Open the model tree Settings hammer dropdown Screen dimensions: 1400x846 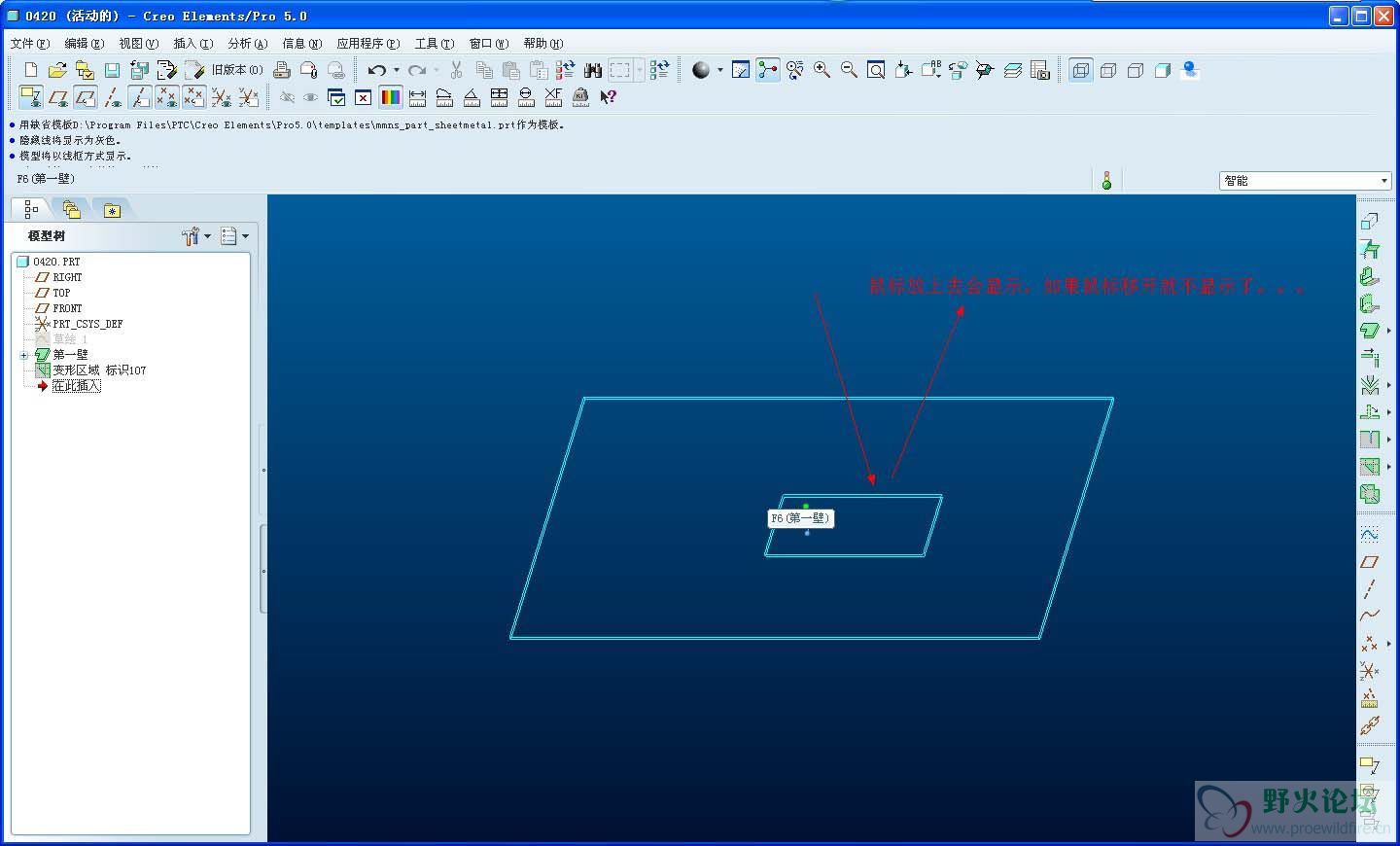pyautogui.click(x=195, y=236)
